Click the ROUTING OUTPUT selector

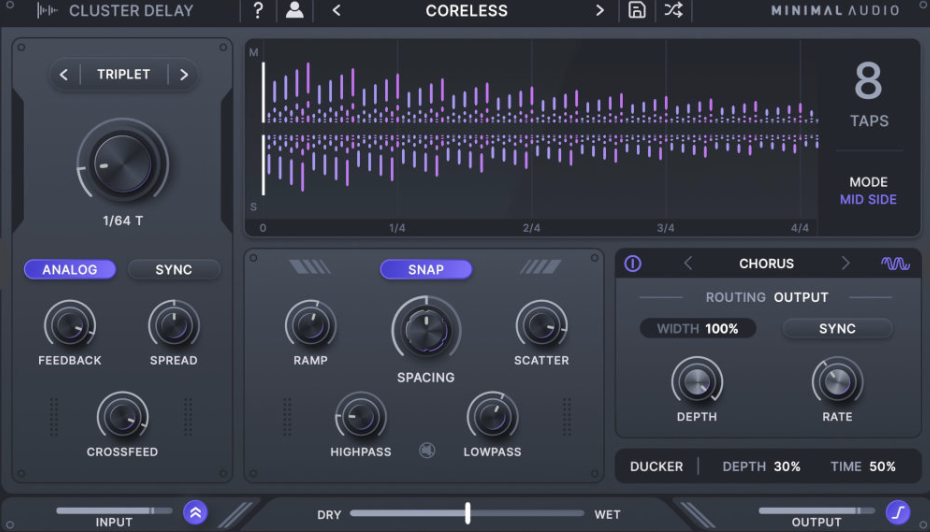point(767,297)
